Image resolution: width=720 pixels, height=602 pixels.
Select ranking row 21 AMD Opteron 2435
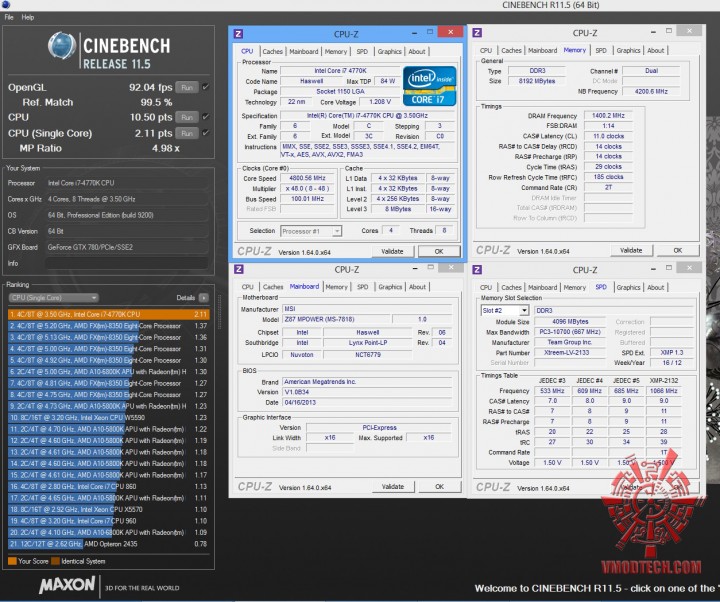(x=108, y=544)
